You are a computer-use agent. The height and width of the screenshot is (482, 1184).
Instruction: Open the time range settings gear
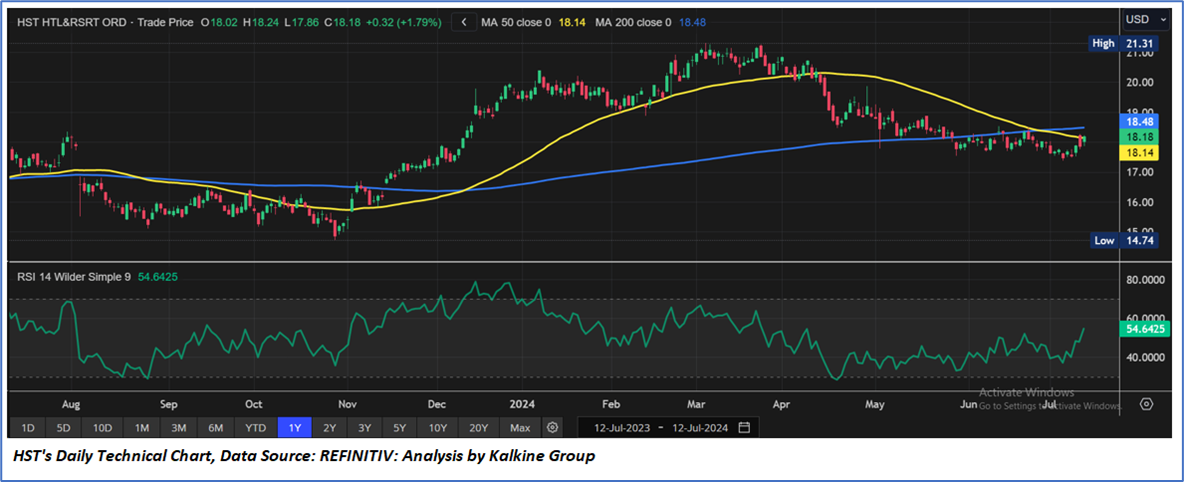pos(552,428)
